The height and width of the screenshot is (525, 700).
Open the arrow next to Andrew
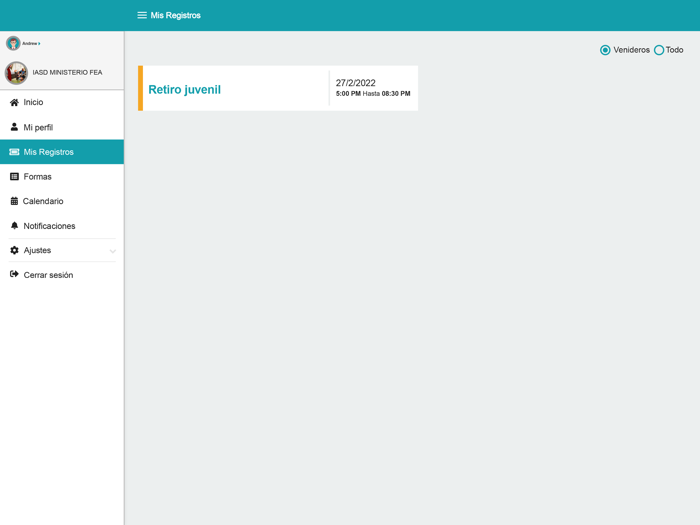(39, 43)
